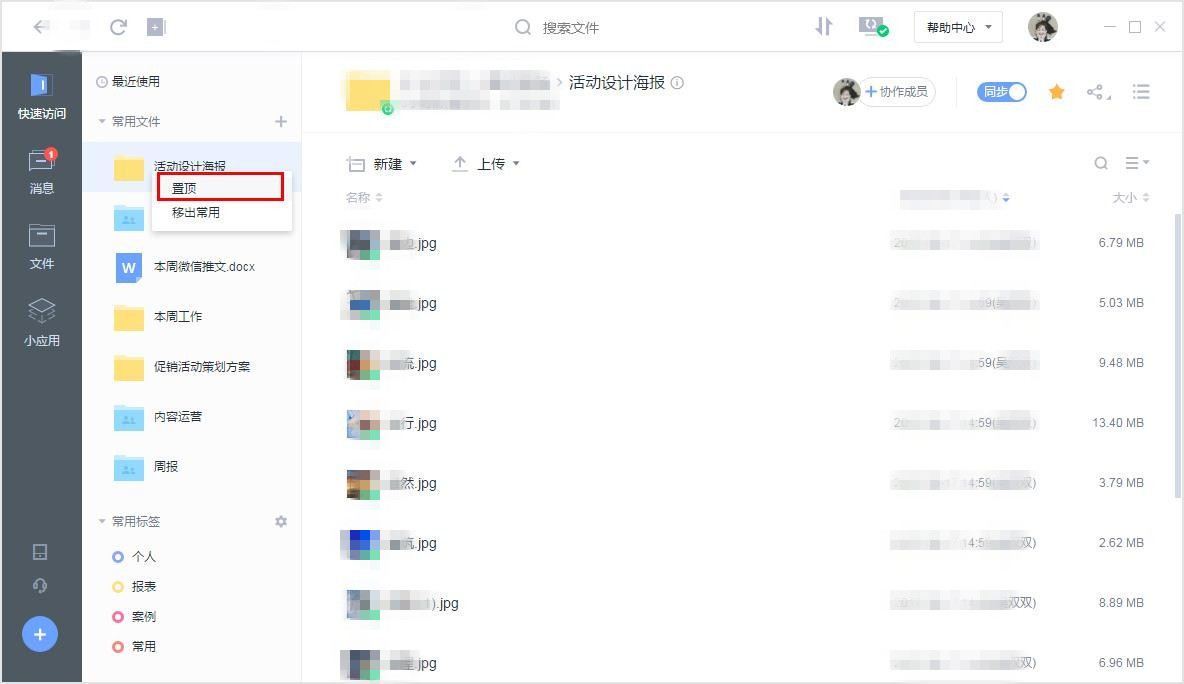Star the 活动设计海报 folder as favorite
Image resolution: width=1184 pixels, height=684 pixels.
(x=1056, y=92)
